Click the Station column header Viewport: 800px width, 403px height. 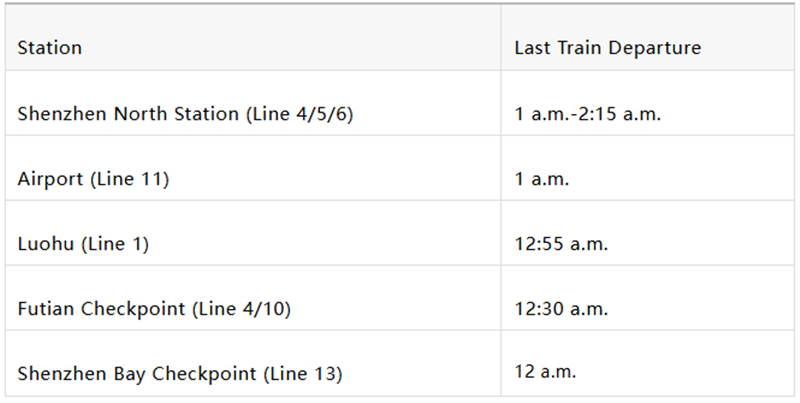[x=50, y=48]
